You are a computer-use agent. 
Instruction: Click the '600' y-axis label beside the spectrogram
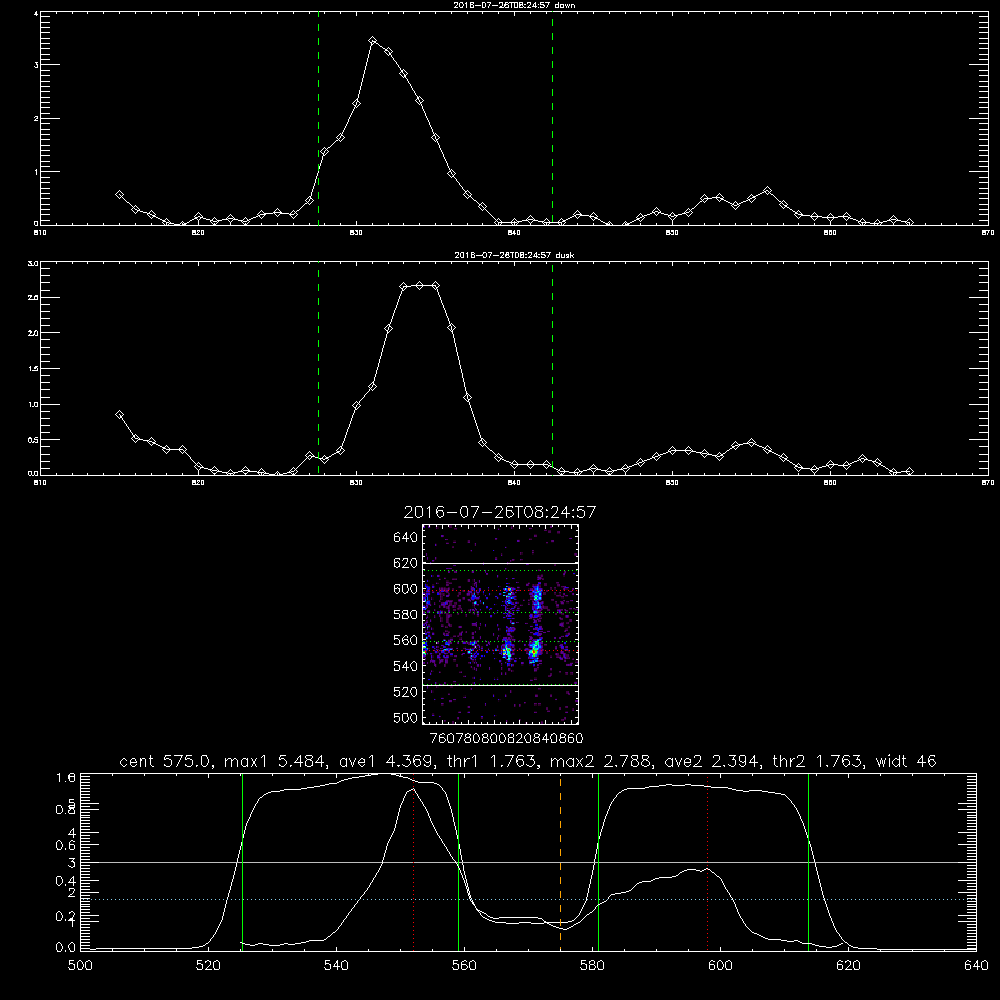406,589
